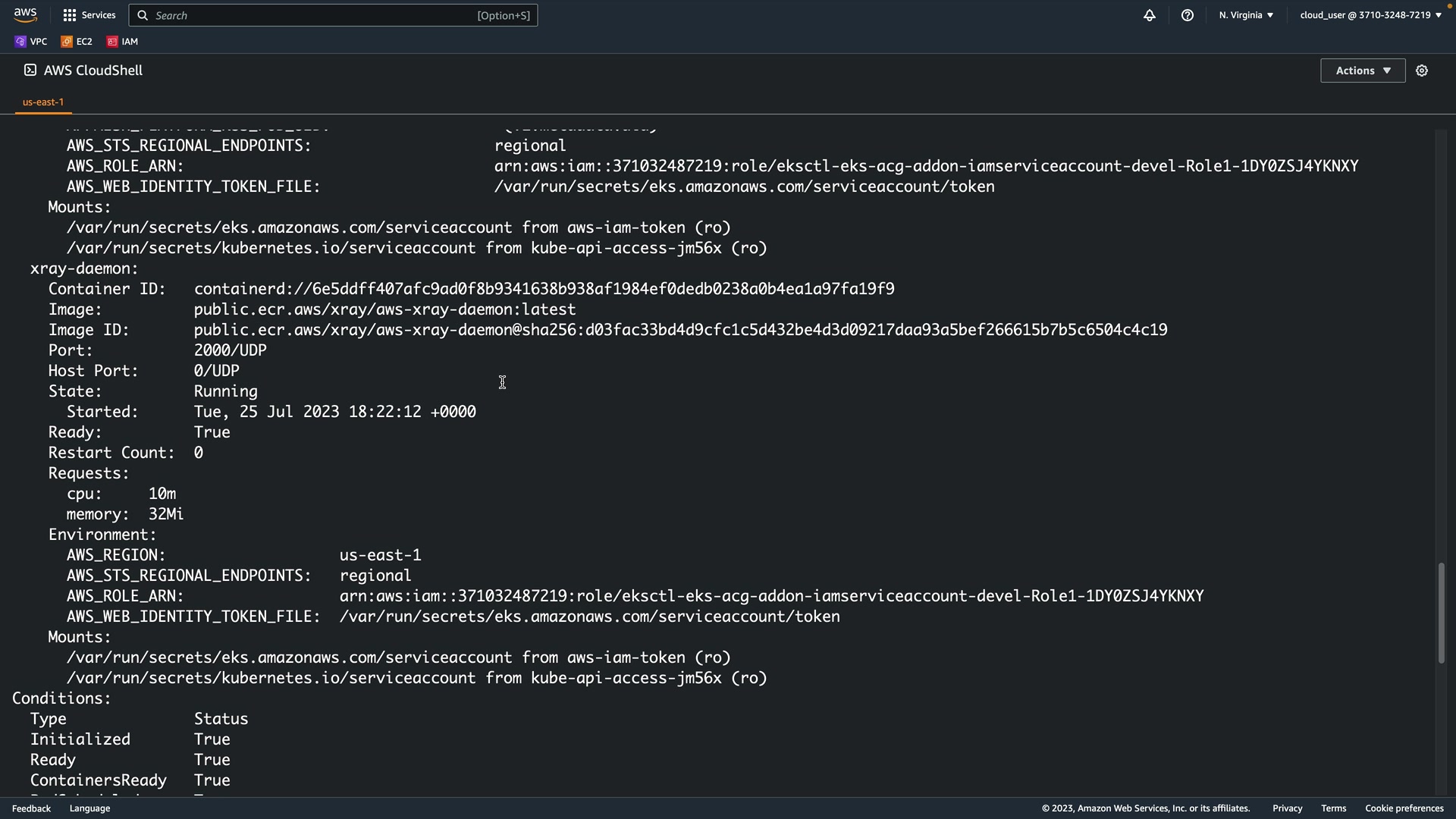Screen dimensions: 1456x819
Task: Click the terminal vertical scrollbar thumb
Action: pyautogui.click(x=1441, y=613)
